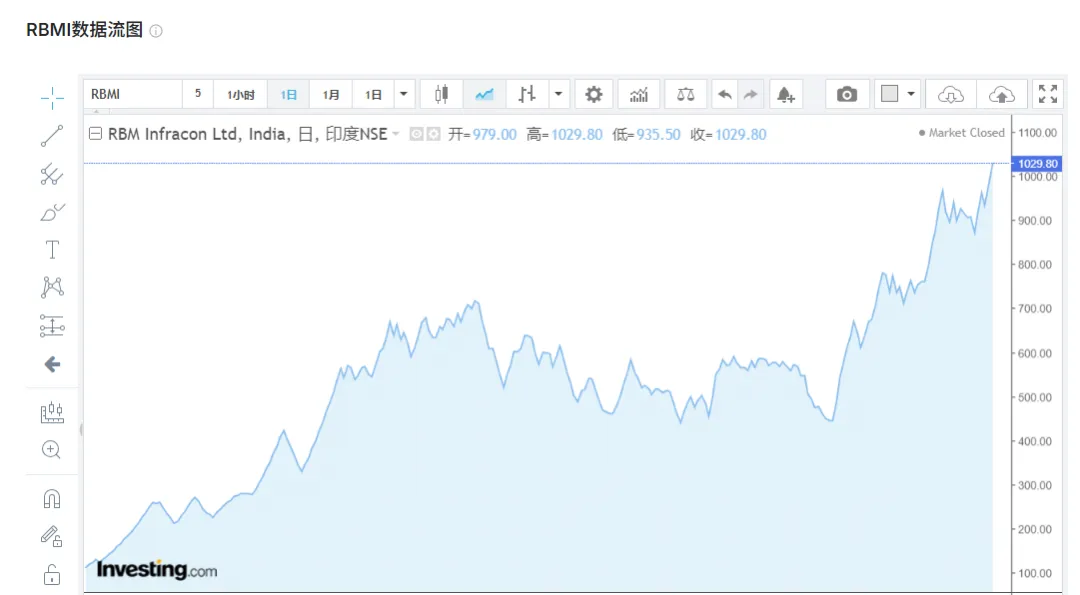Open the candles-with-ruler tool in left toolbar
Screen dimensions: 1080x595
[x=52, y=413]
